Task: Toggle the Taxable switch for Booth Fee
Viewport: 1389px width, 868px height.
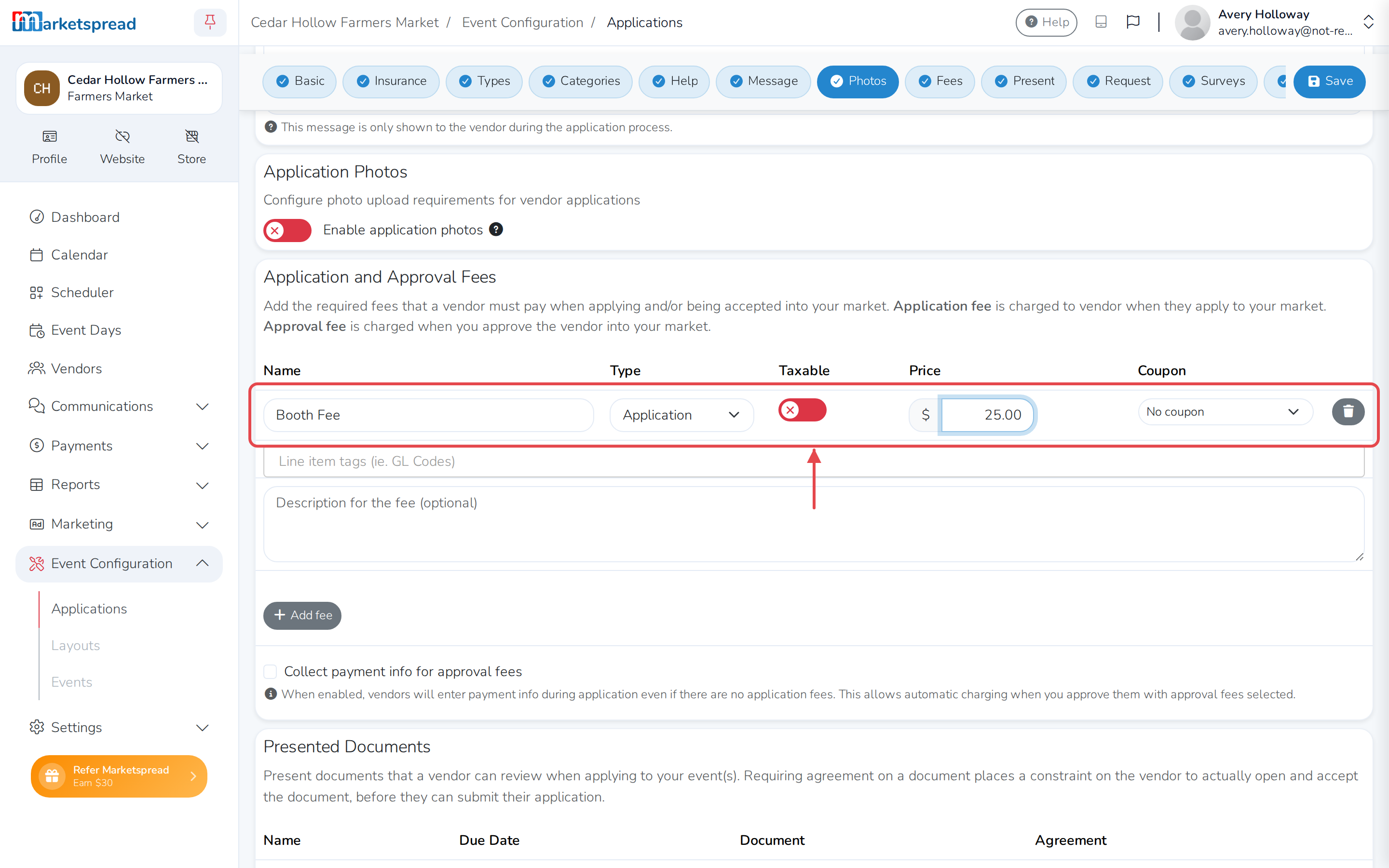Action: pyautogui.click(x=803, y=410)
